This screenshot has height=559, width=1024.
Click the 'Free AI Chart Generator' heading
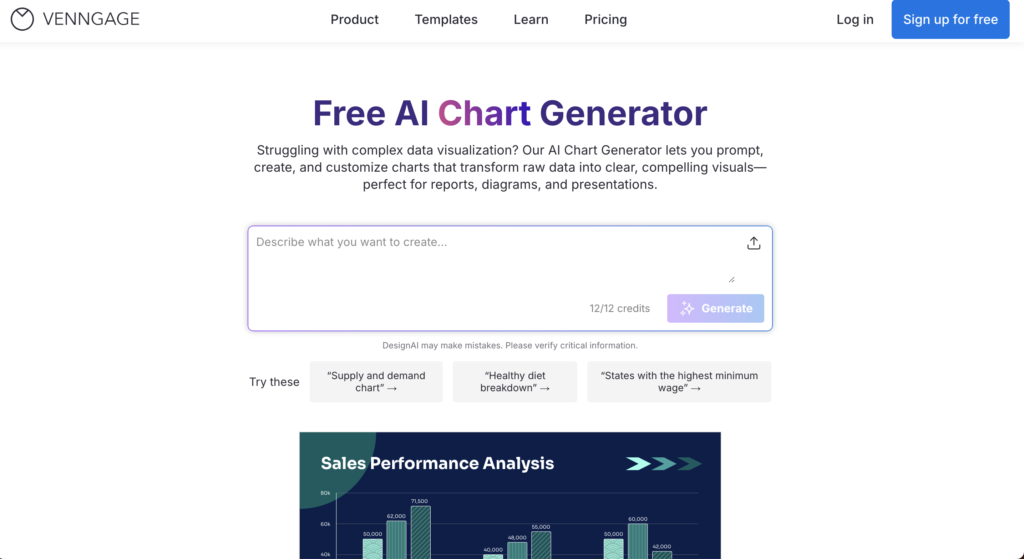tap(510, 113)
